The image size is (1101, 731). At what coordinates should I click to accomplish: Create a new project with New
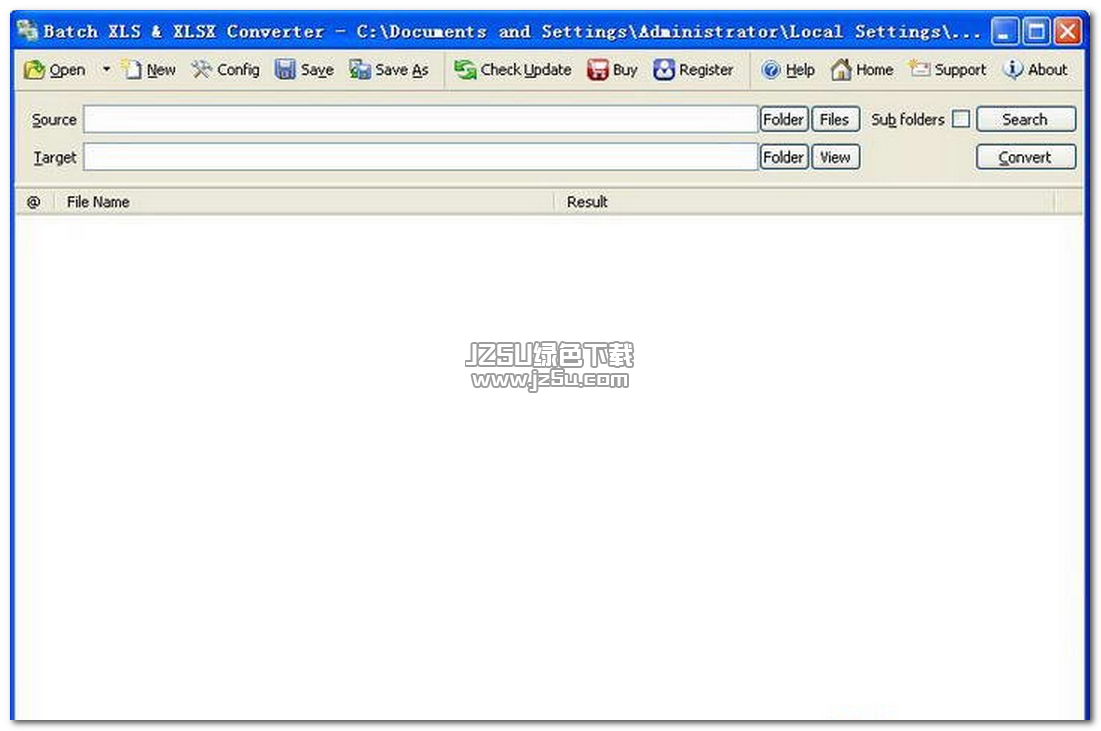[148, 70]
